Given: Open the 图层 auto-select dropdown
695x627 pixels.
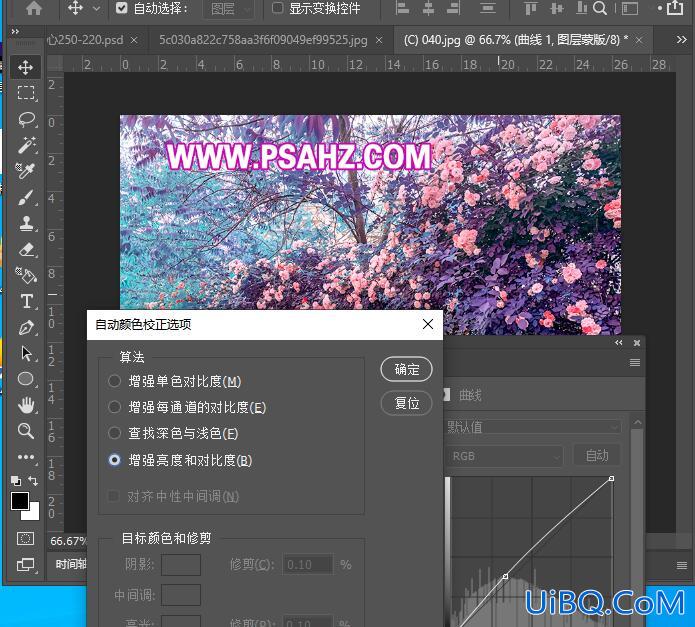Looking at the screenshot, I should point(229,8).
